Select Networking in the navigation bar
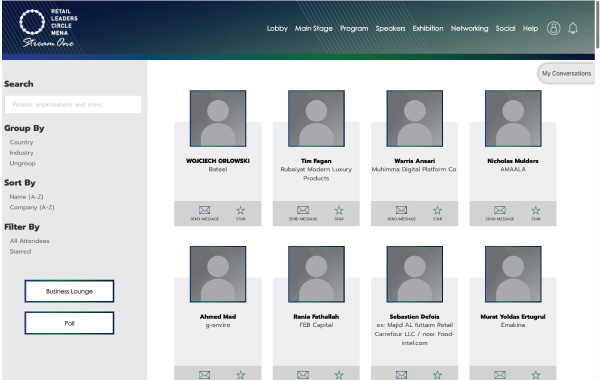The width and height of the screenshot is (600, 380). (x=469, y=29)
